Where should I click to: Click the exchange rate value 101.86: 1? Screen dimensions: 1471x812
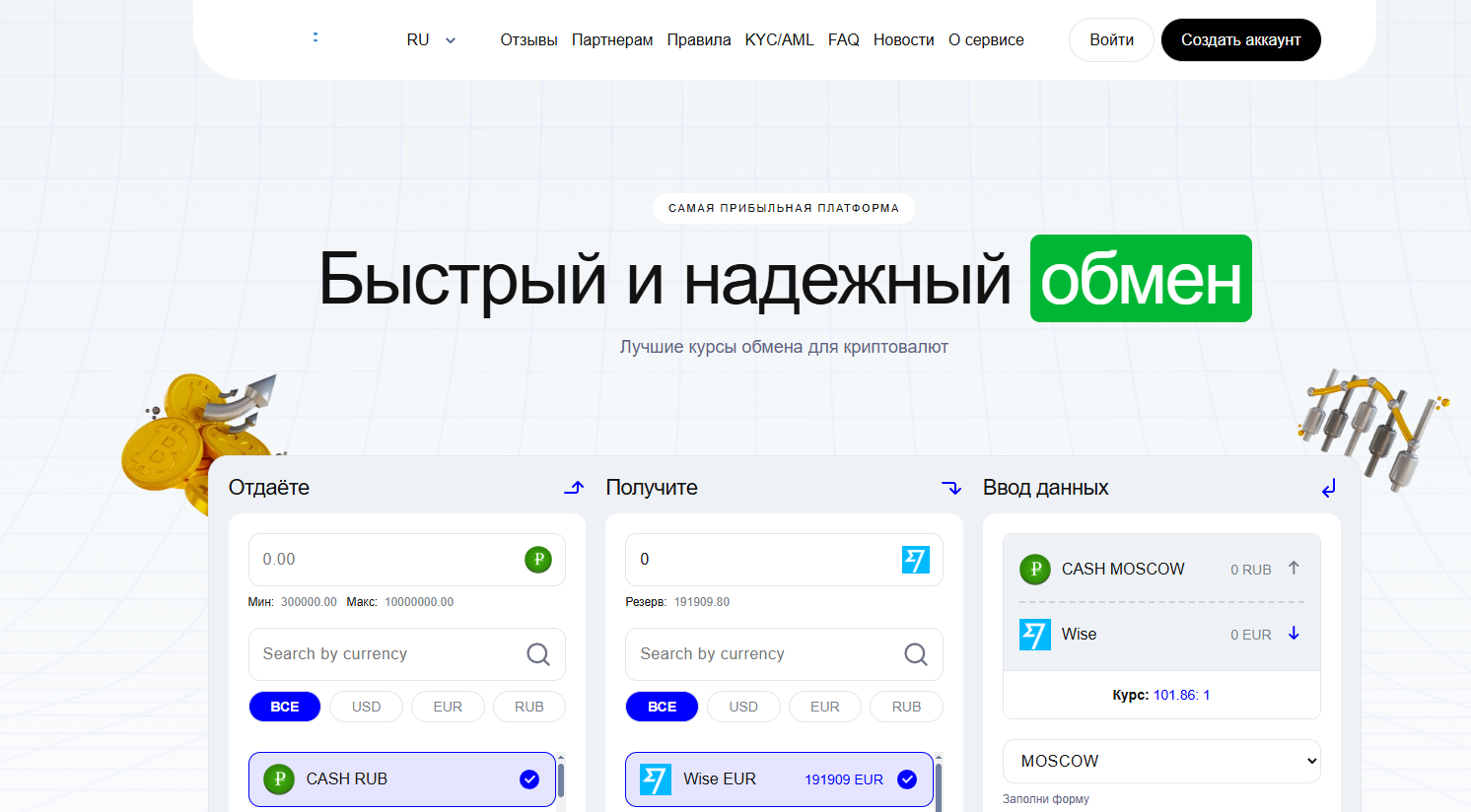pos(1181,695)
